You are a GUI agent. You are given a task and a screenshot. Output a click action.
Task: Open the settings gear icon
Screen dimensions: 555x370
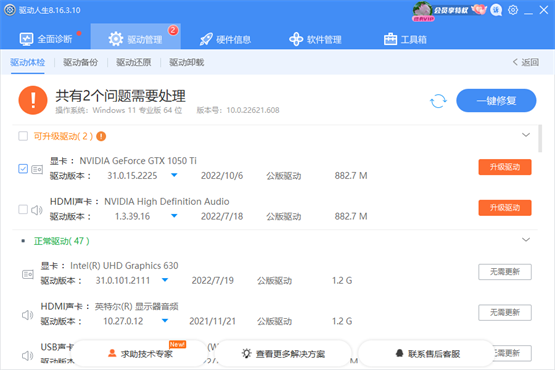(513, 10)
